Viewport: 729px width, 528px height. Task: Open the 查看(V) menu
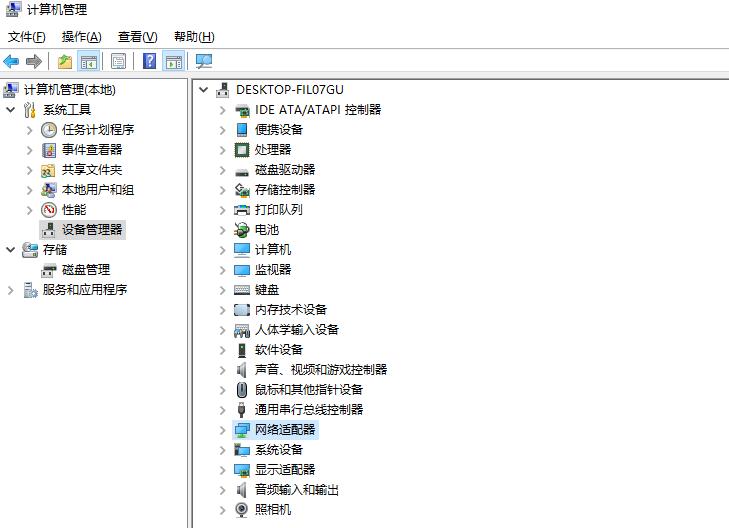point(138,37)
